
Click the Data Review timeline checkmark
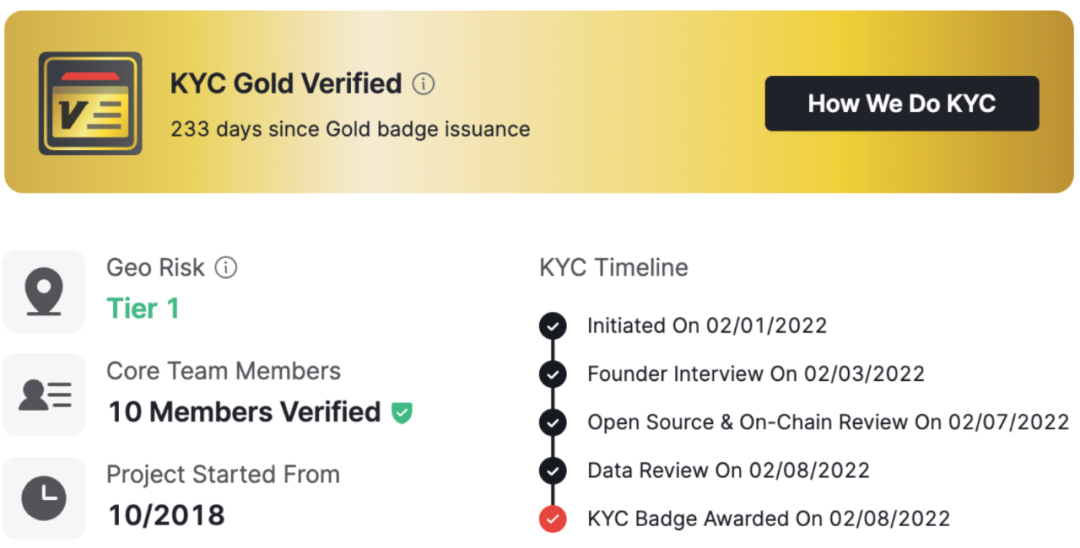552,470
